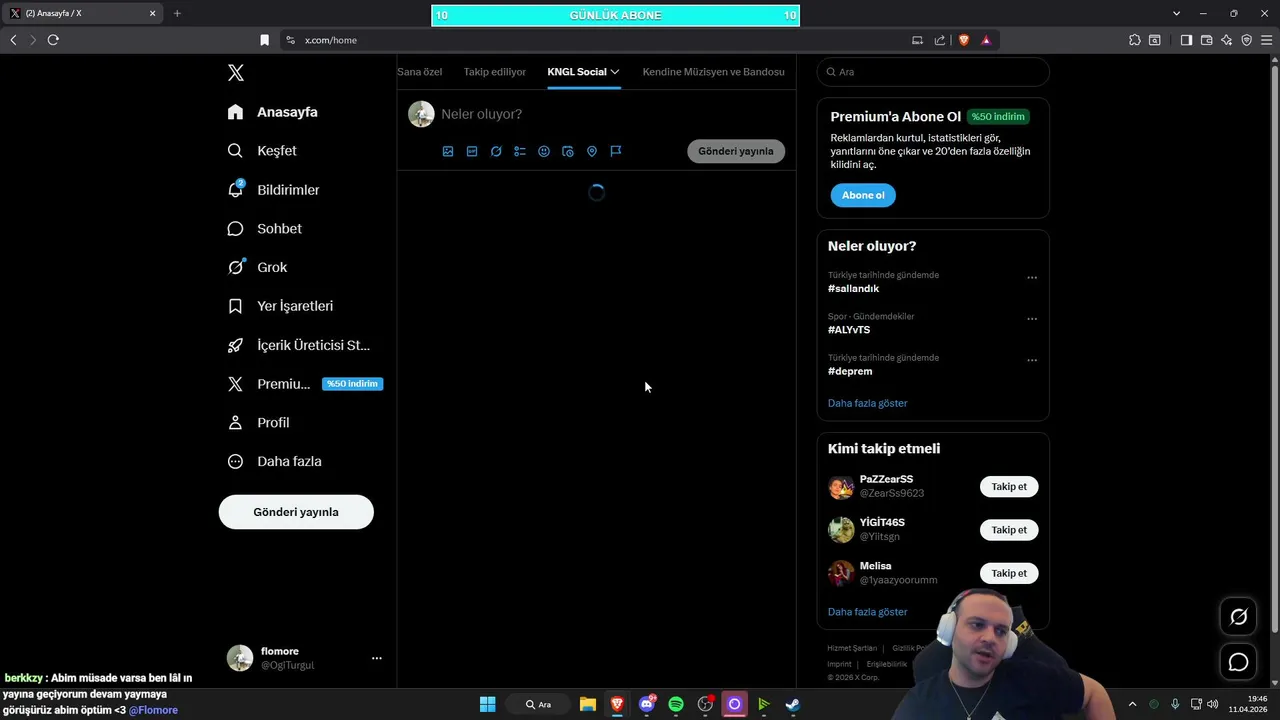Open options for the #ALYvTS trend

pyautogui.click(x=1032, y=319)
